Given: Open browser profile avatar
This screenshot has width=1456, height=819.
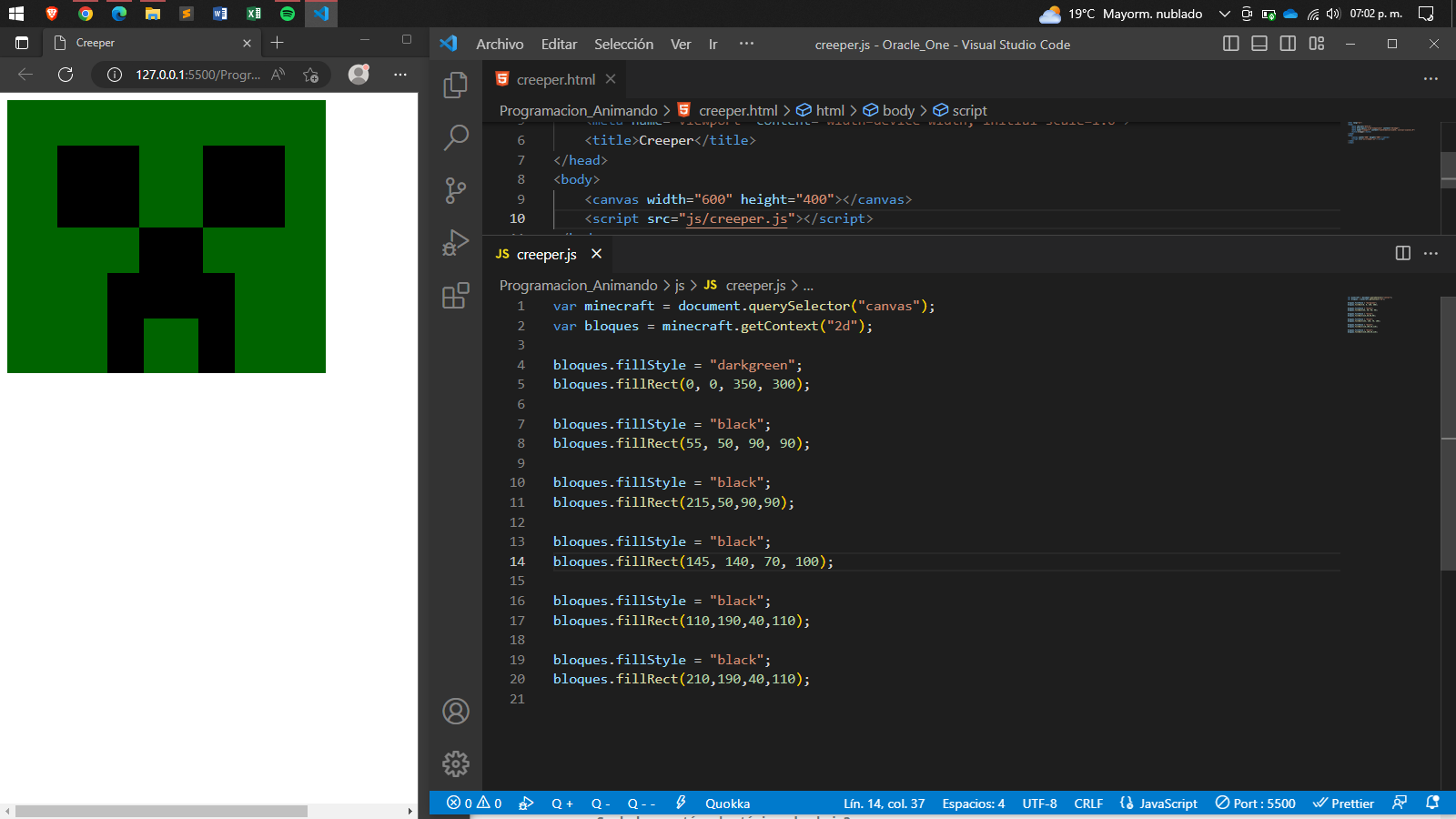Looking at the screenshot, I should 359,74.
